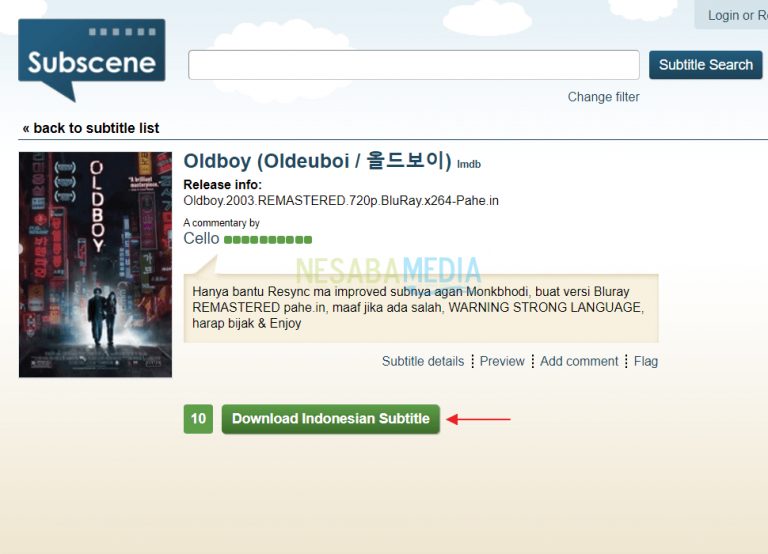768x554 pixels.
Task: Click the Subscene logo
Action: coord(92,60)
